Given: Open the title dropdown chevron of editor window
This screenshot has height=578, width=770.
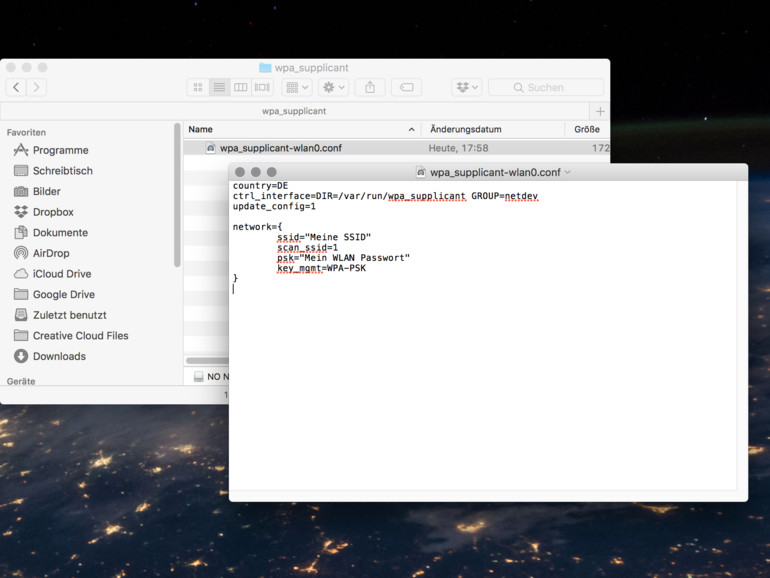Looking at the screenshot, I should (x=568, y=172).
